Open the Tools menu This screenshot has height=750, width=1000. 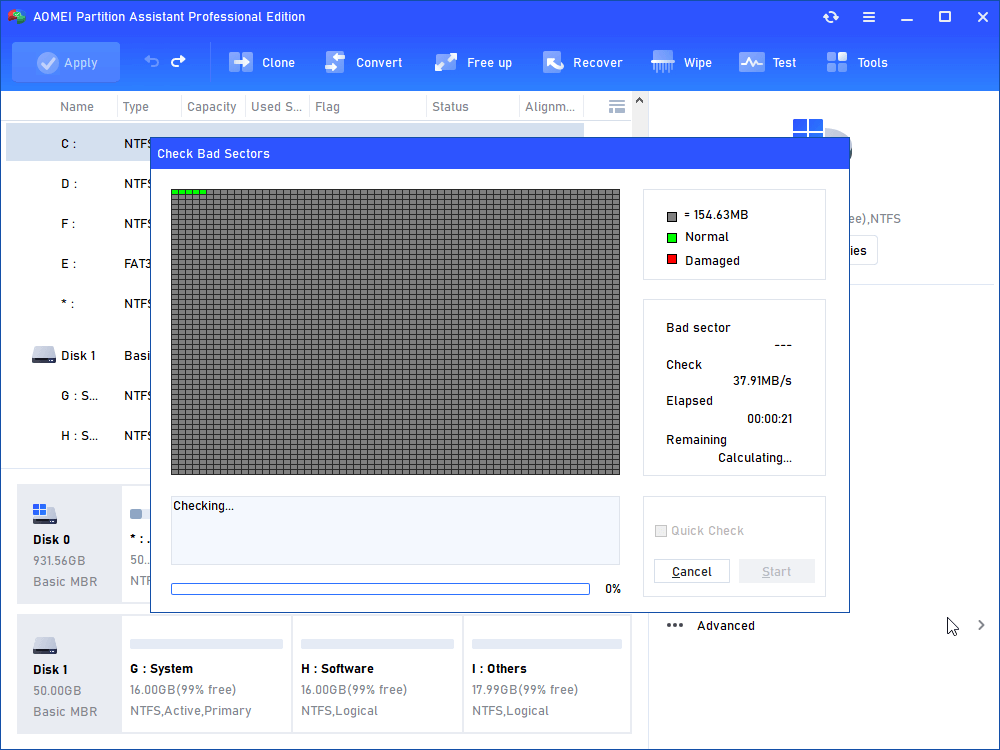click(857, 62)
